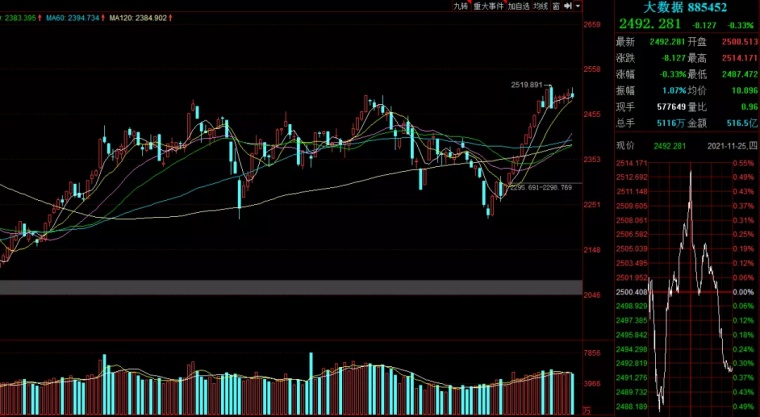Viewport: 760px width, 417px height.
Task: Click the 最高 value 2514.171
Action: point(740,58)
